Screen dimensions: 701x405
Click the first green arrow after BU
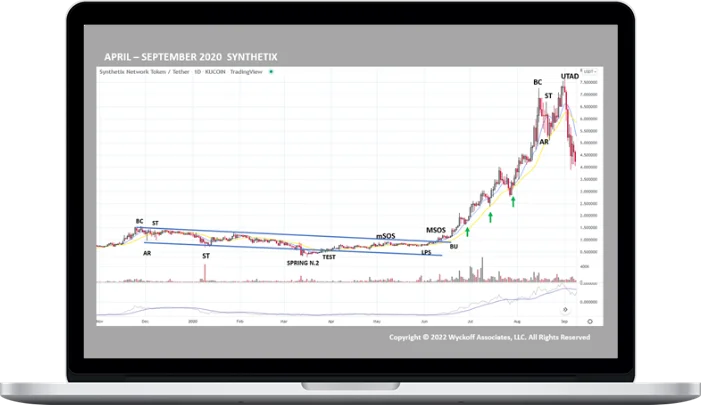coord(467,231)
